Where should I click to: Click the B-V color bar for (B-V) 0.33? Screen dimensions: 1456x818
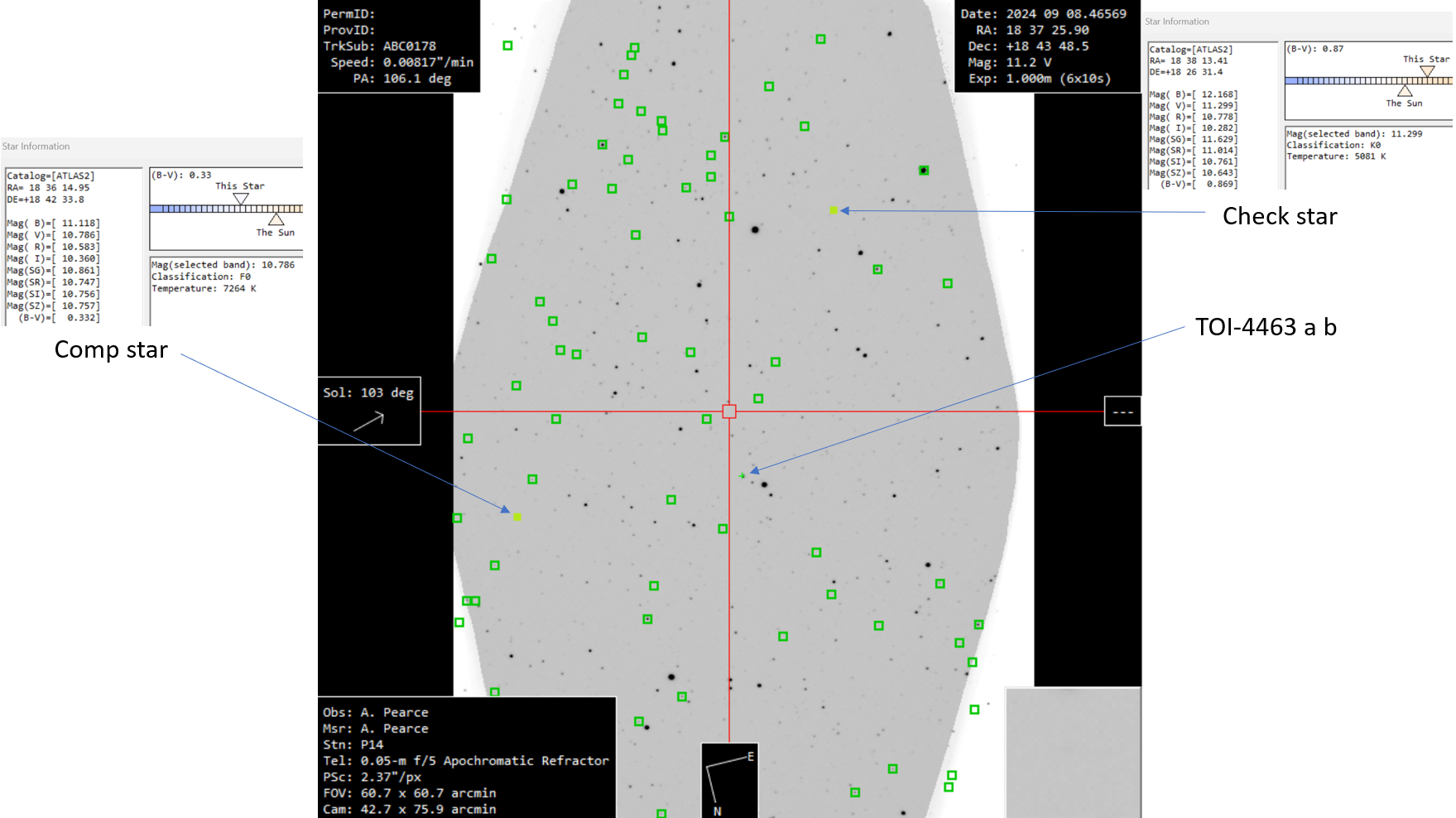tap(226, 209)
